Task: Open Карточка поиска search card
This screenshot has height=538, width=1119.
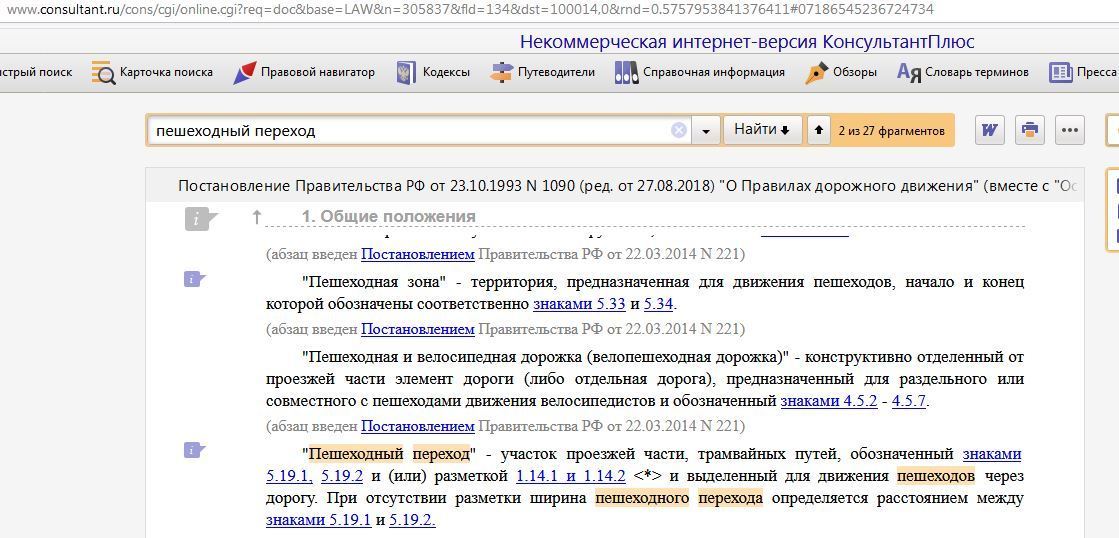Action: 153,72
